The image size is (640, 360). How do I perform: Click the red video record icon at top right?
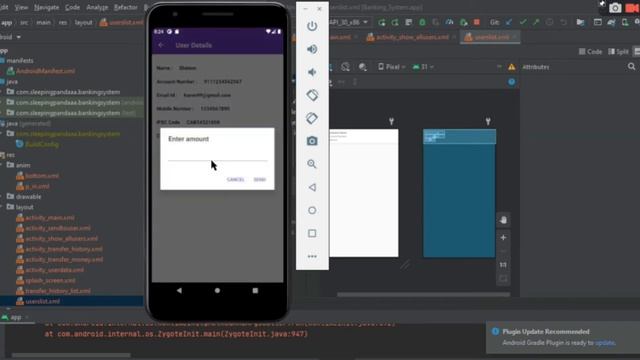click(x=632, y=8)
